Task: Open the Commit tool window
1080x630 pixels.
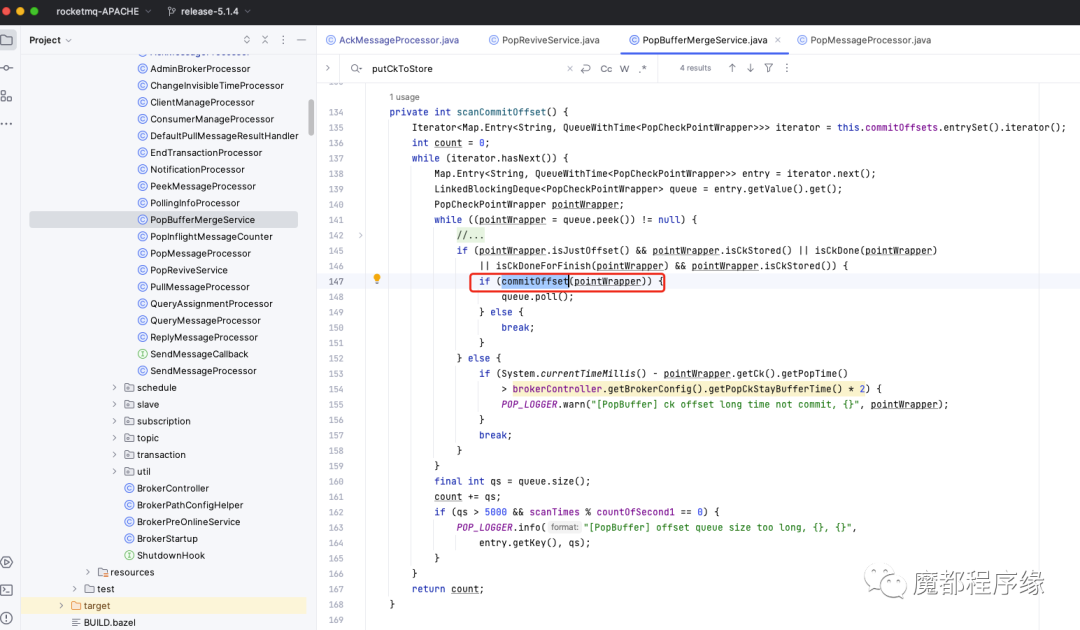Action: pyautogui.click(x=7, y=67)
